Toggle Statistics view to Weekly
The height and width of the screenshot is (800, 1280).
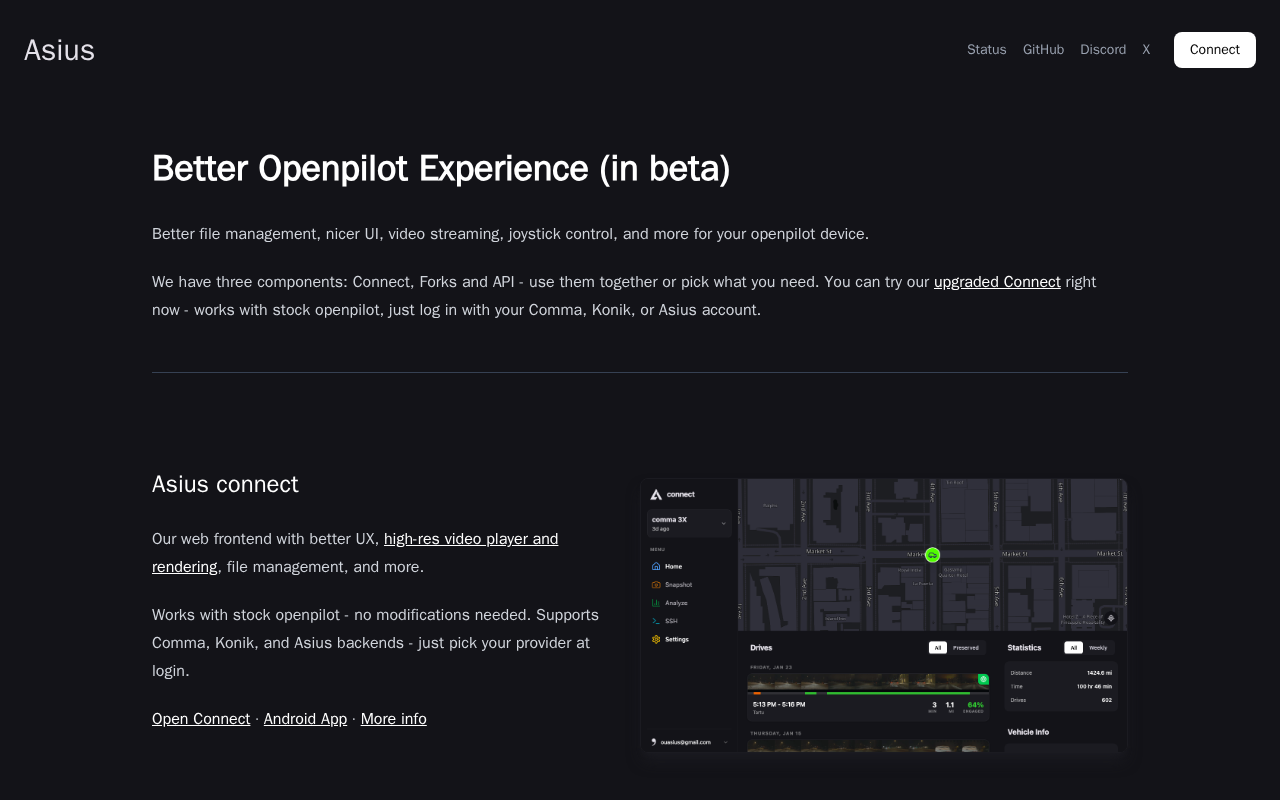pos(1097,648)
